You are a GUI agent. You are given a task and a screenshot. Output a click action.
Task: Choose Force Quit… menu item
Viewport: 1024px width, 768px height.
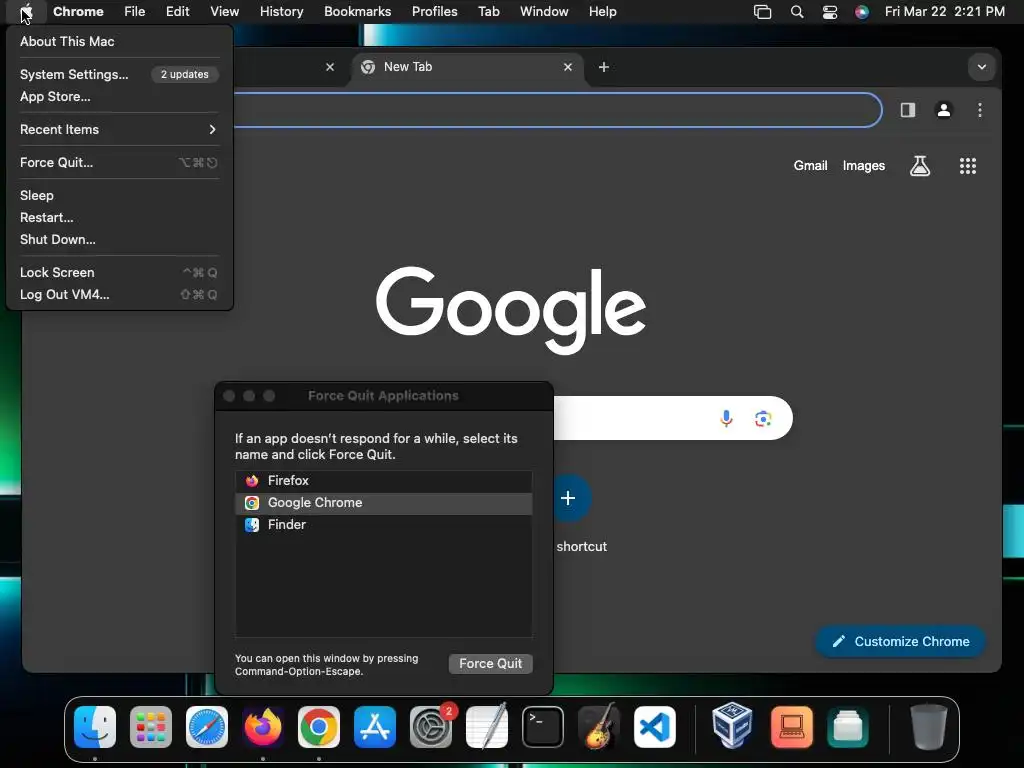tap(120, 163)
